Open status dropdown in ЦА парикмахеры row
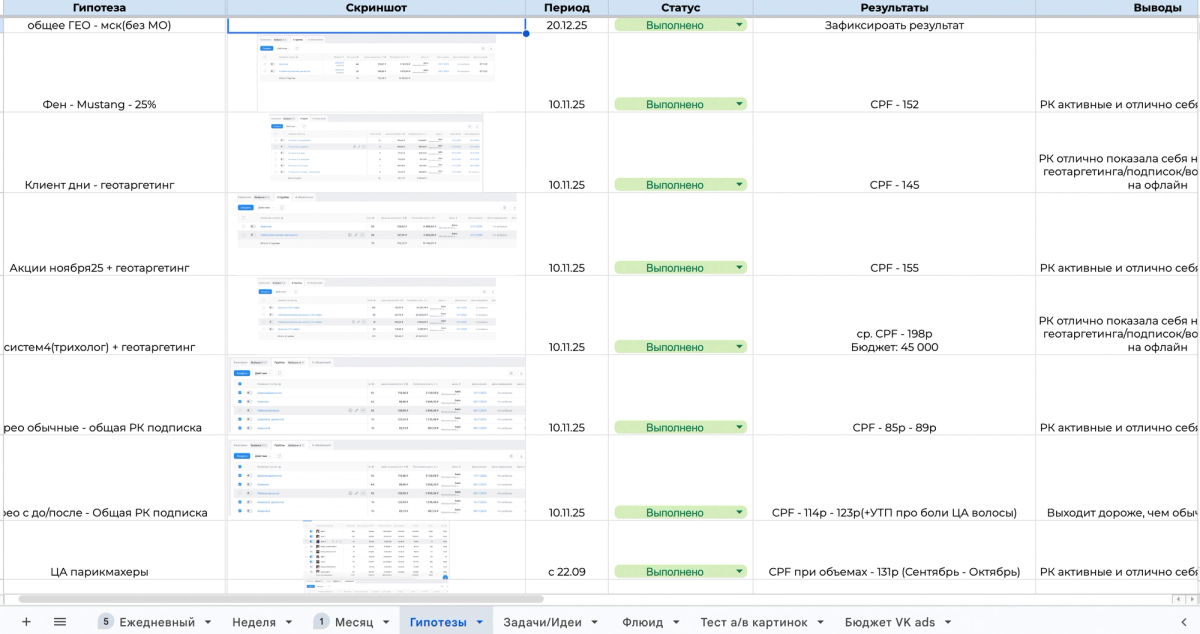The width and height of the screenshot is (1200, 634). point(740,572)
